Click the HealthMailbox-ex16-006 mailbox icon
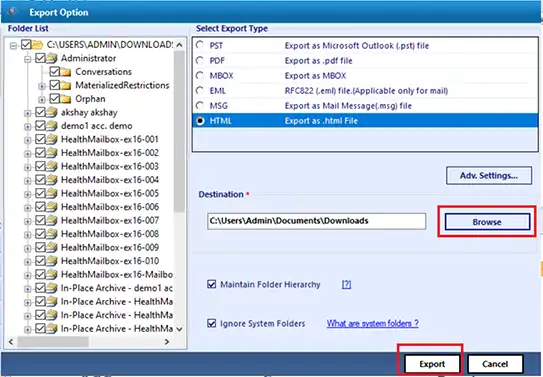The width and height of the screenshot is (543, 377). [52, 207]
